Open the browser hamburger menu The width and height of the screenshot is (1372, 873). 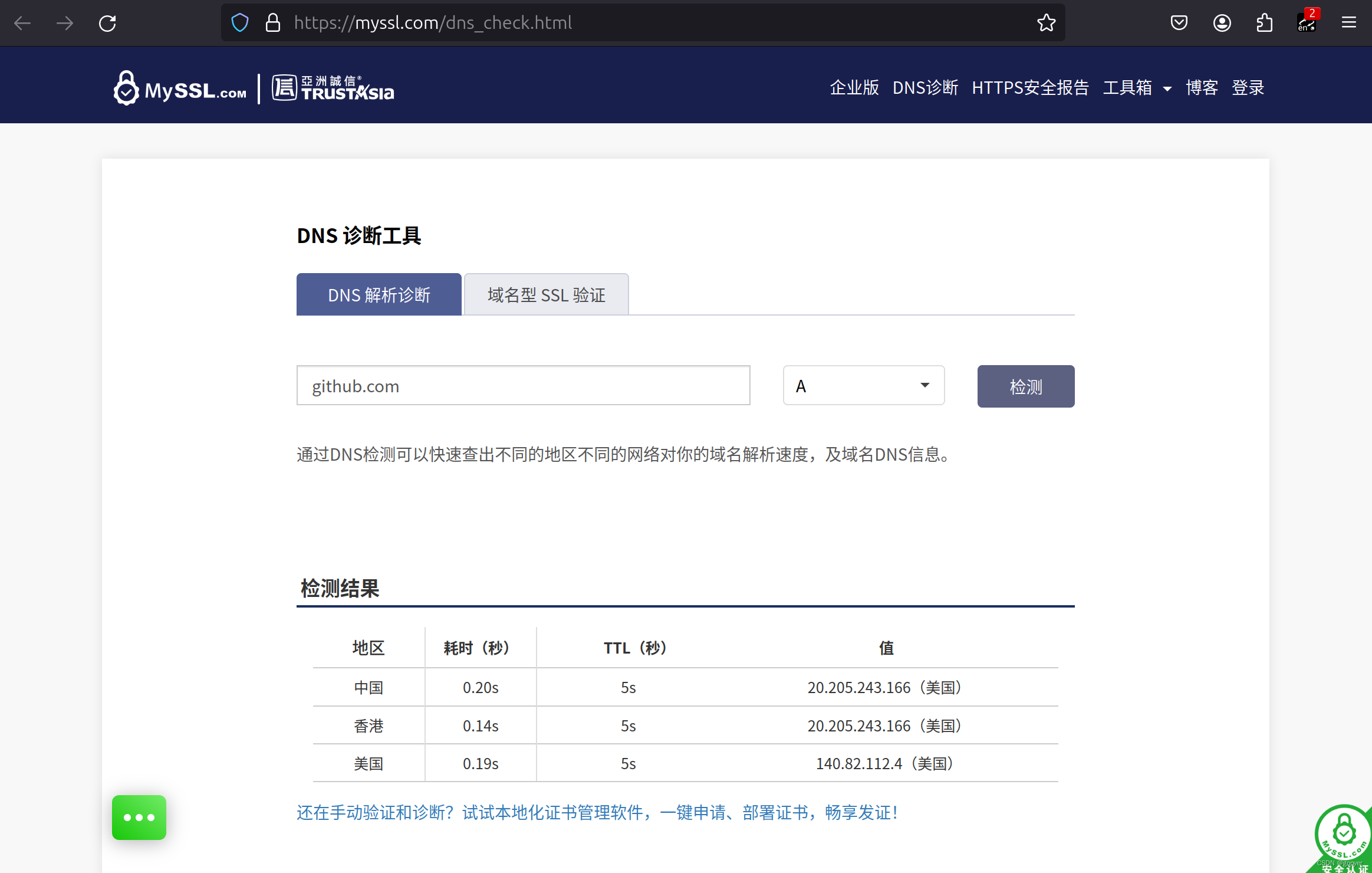tap(1350, 22)
